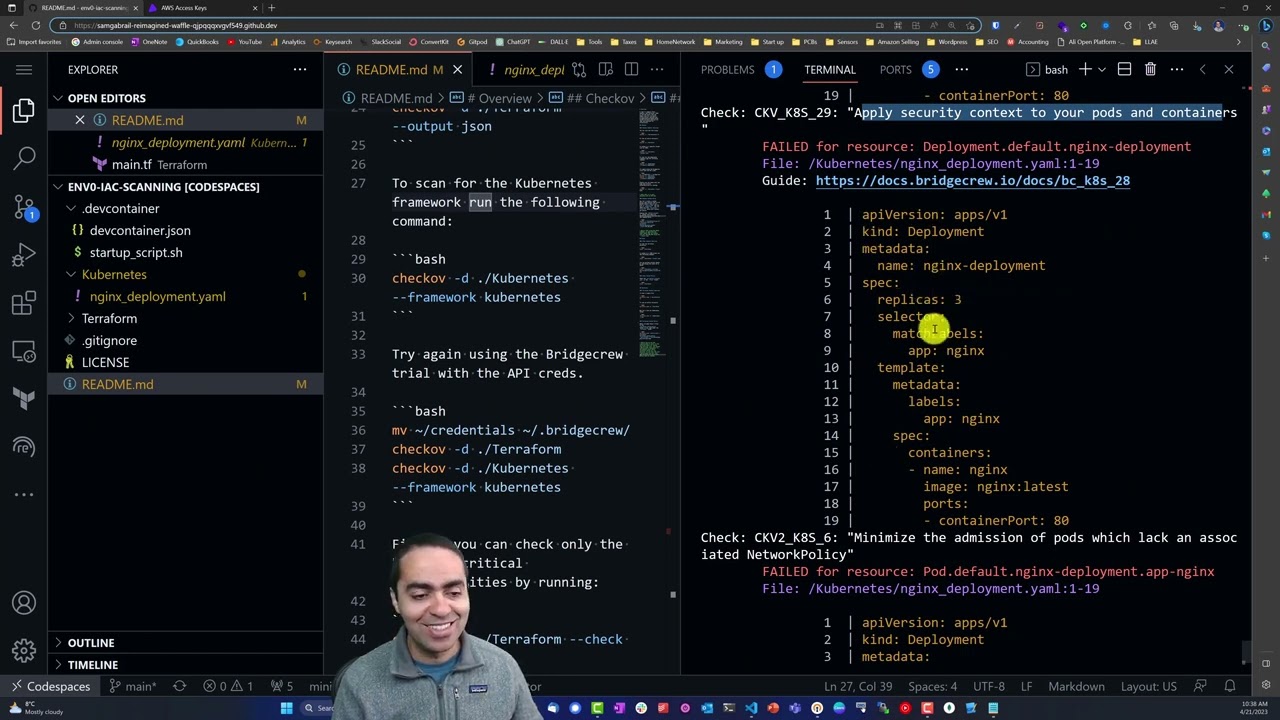This screenshot has height=720, width=1280.
Task: Close the terminal panel
Action: [1228, 69]
